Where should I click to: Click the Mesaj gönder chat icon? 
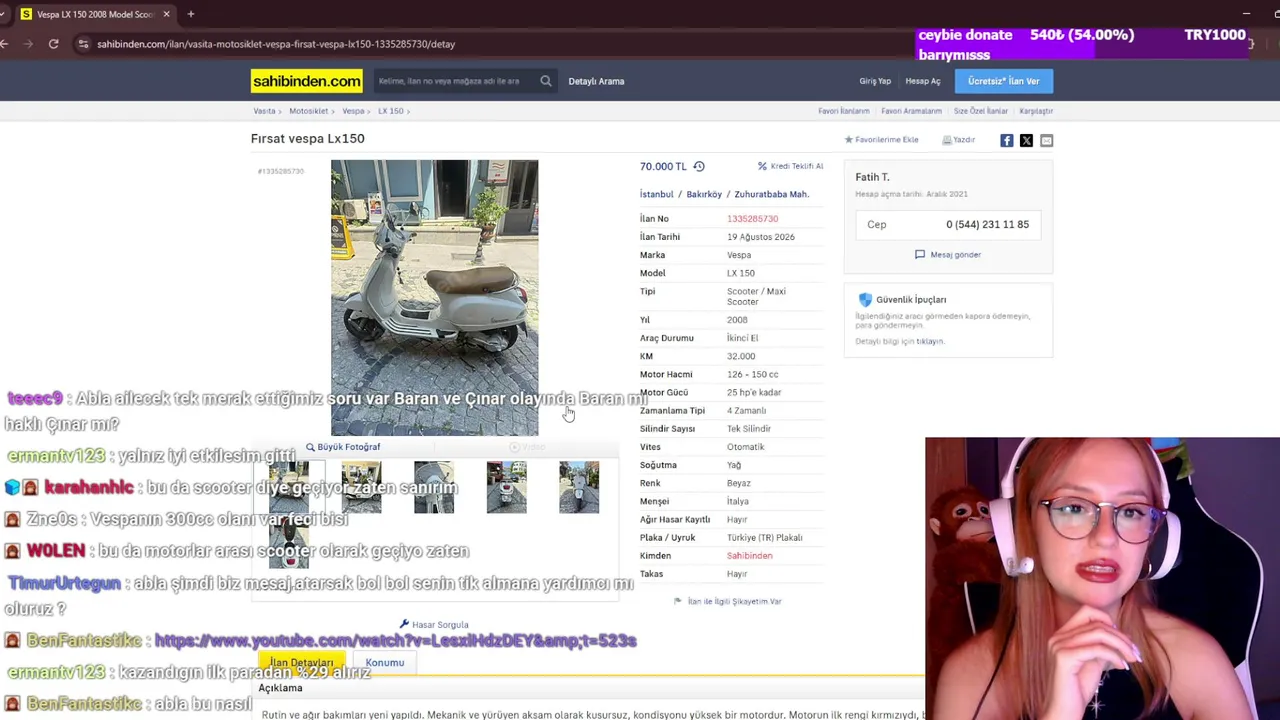click(920, 255)
